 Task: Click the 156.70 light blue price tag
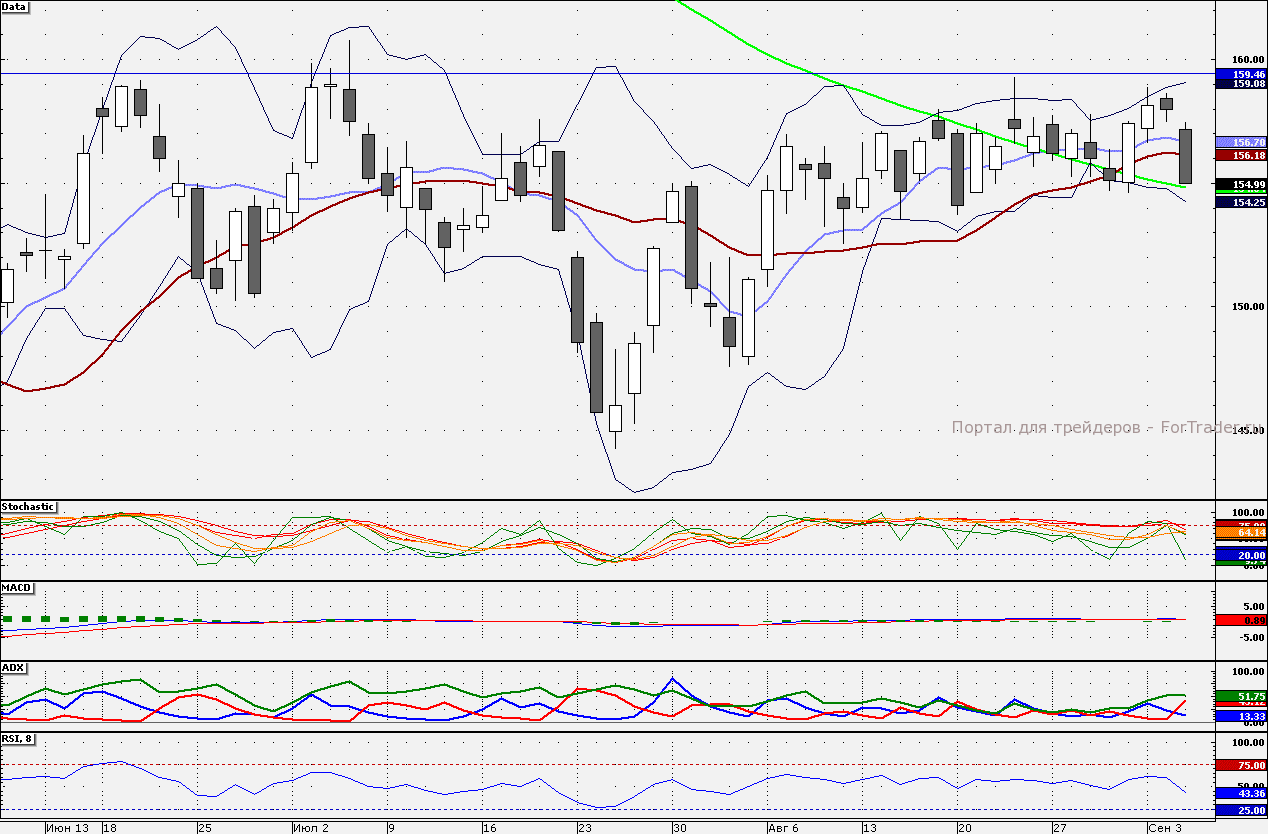pos(1241,144)
